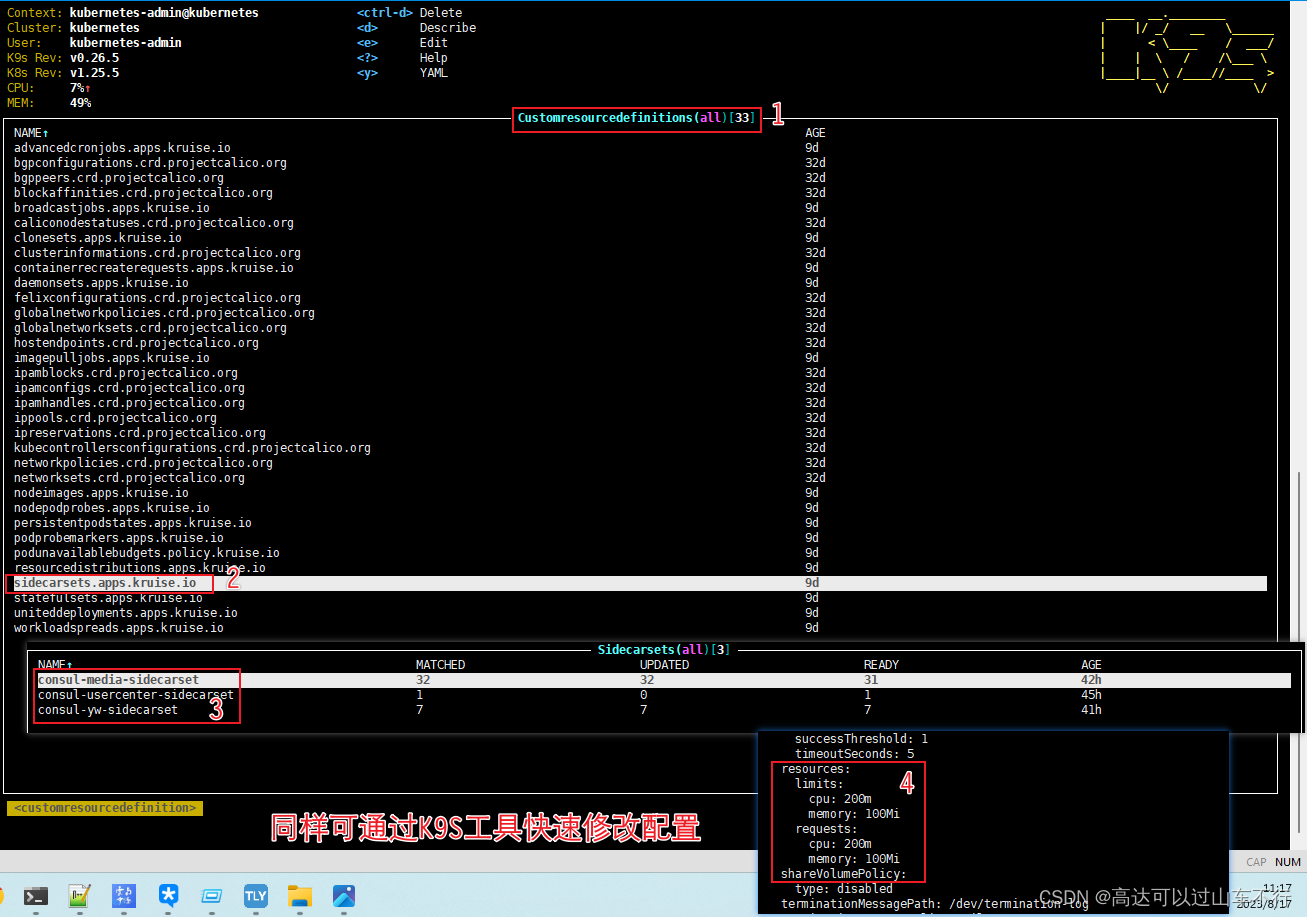Viewport: 1307px width, 917px height.
Task: Select ipamhandles.crd.projectcalico.org row
Action: pos(640,403)
